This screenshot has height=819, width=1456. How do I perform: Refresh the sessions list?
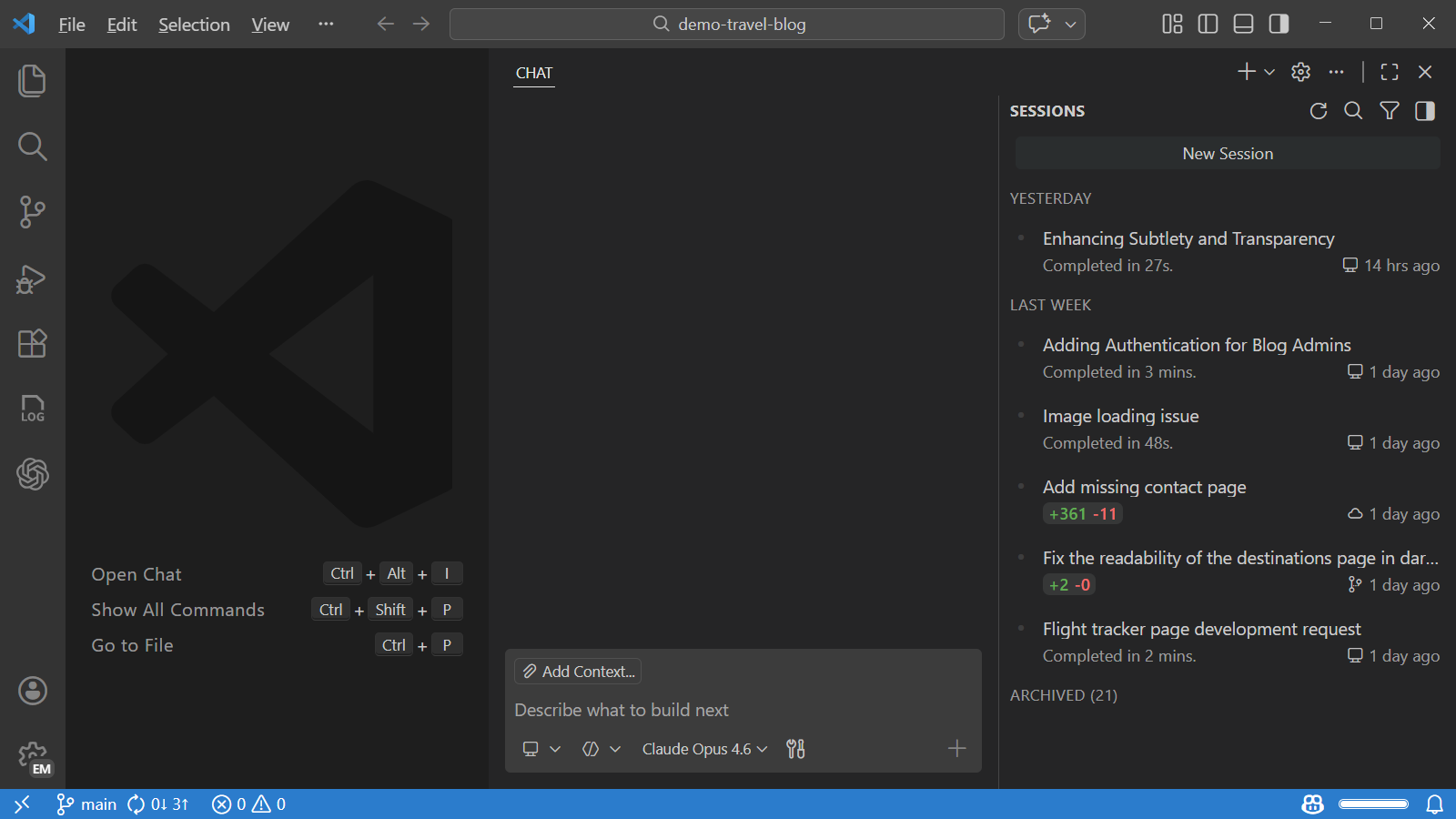pyautogui.click(x=1318, y=110)
